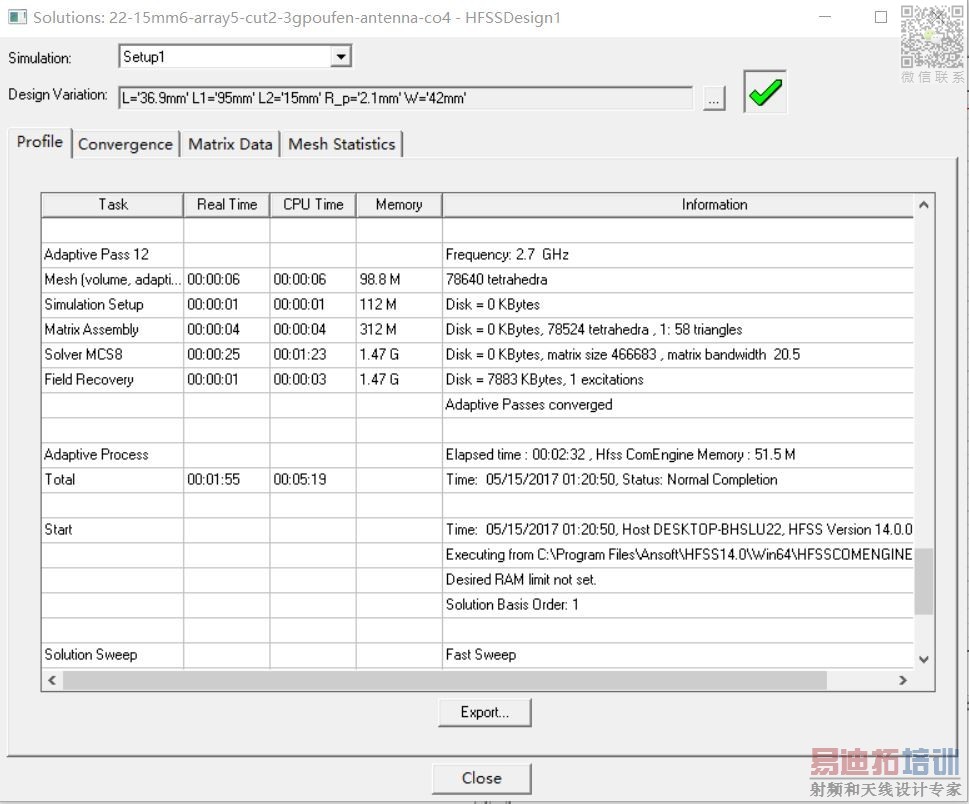Select the 'Mesh (volume, adapti...' task cell

pos(112,279)
